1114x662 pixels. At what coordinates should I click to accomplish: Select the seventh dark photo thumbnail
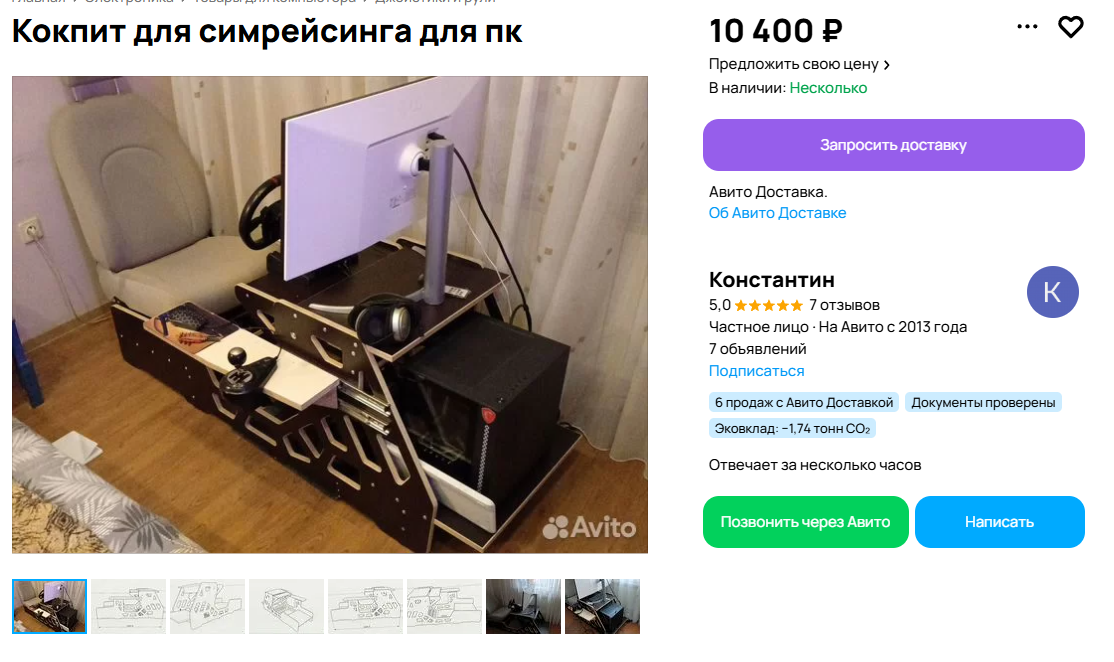tap(523, 607)
